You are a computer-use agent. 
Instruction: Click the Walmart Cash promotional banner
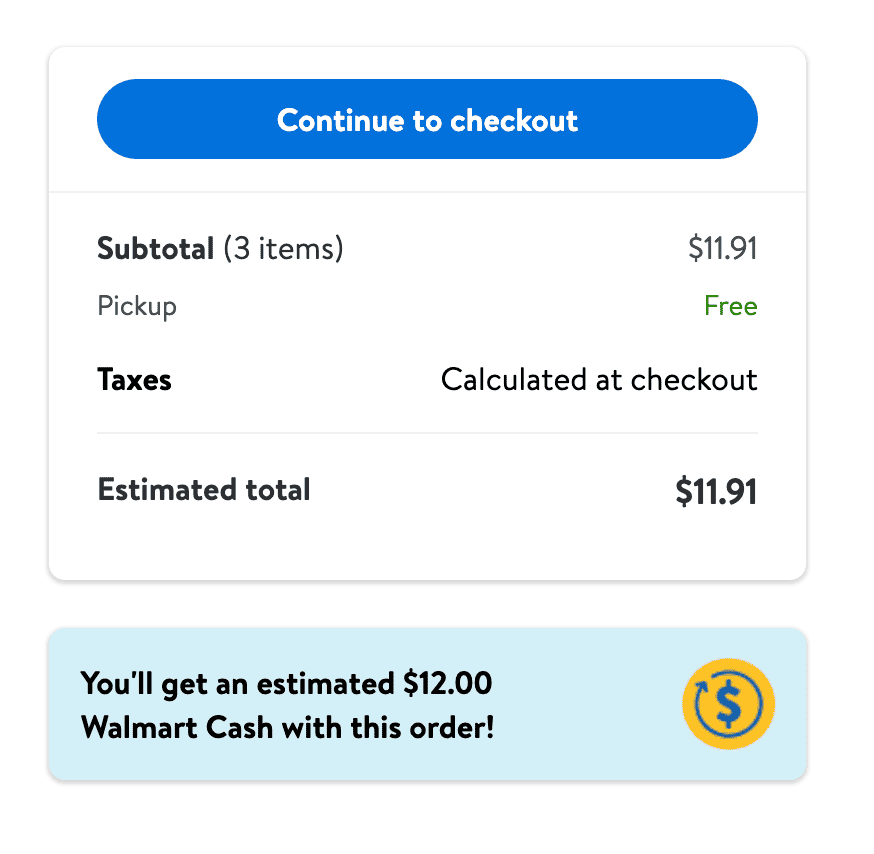[427, 704]
